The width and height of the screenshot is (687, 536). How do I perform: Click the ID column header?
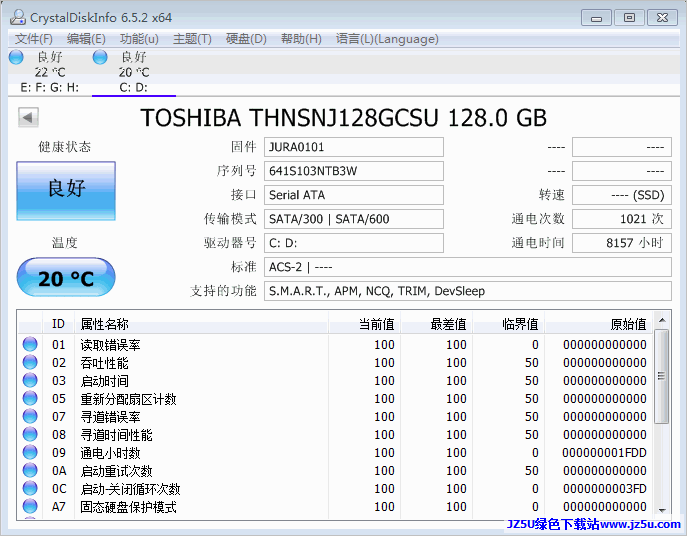tap(58, 324)
